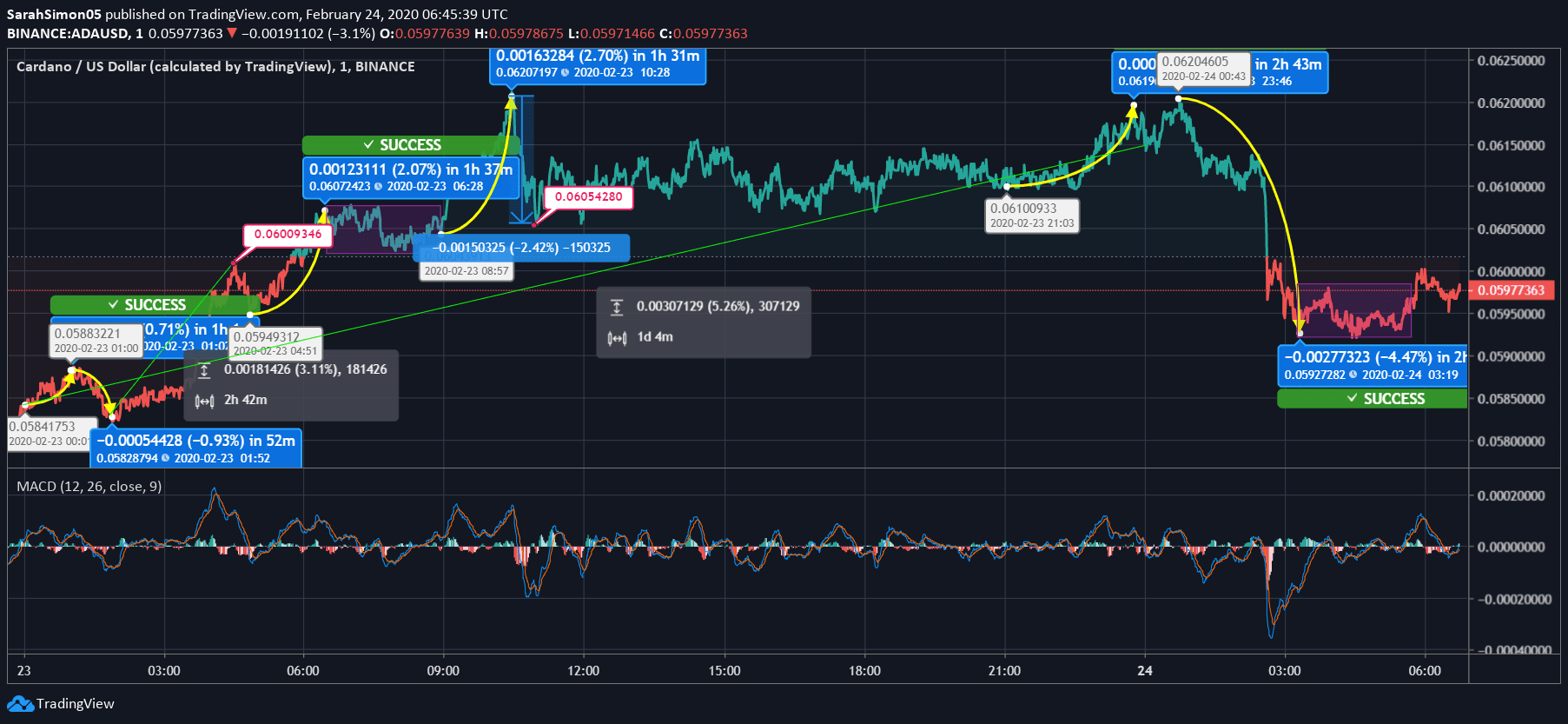Select the 0.06054280 pink price label
Image resolution: width=1568 pixels, height=724 pixels.
click(x=589, y=197)
